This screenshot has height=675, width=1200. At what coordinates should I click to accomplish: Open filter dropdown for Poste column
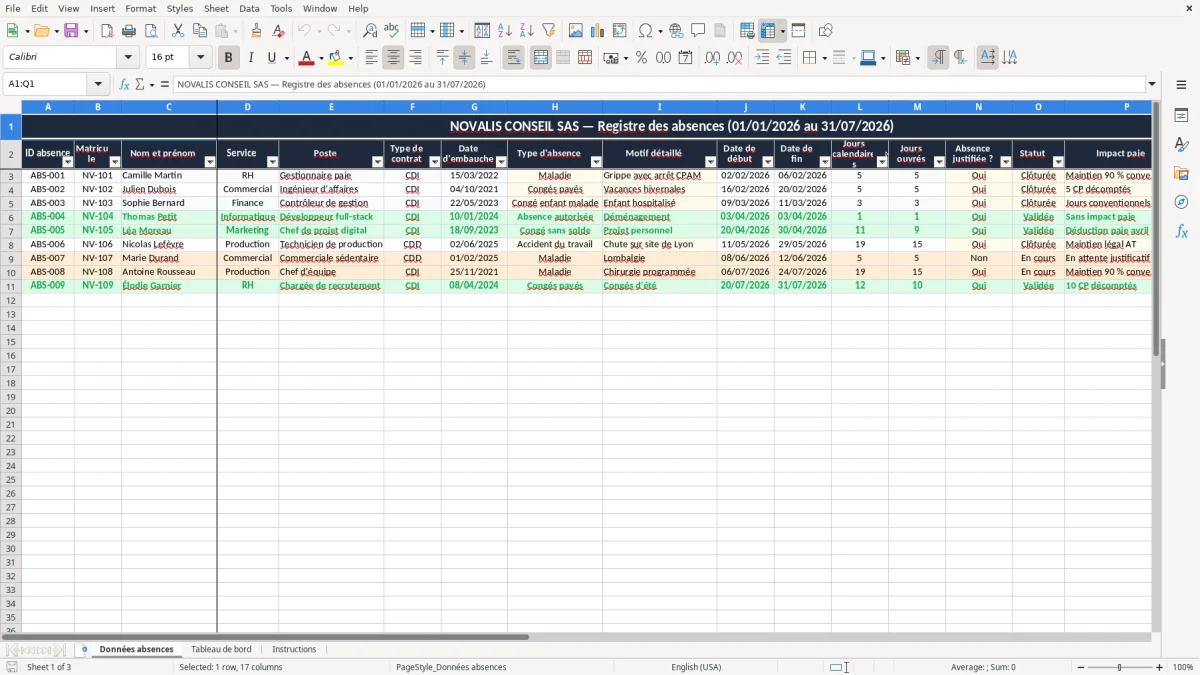click(x=377, y=162)
